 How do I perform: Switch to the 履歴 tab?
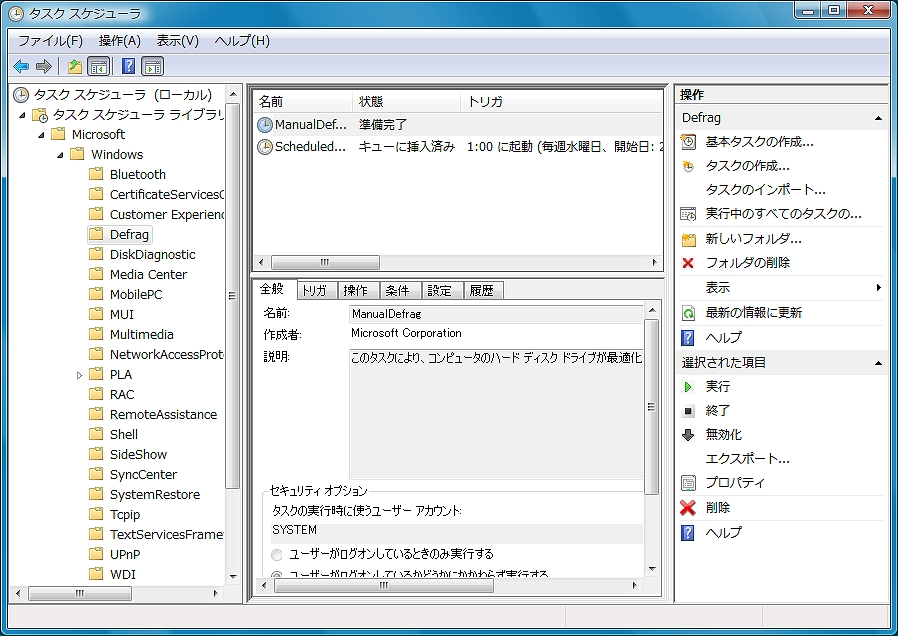pyautogui.click(x=481, y=290)
